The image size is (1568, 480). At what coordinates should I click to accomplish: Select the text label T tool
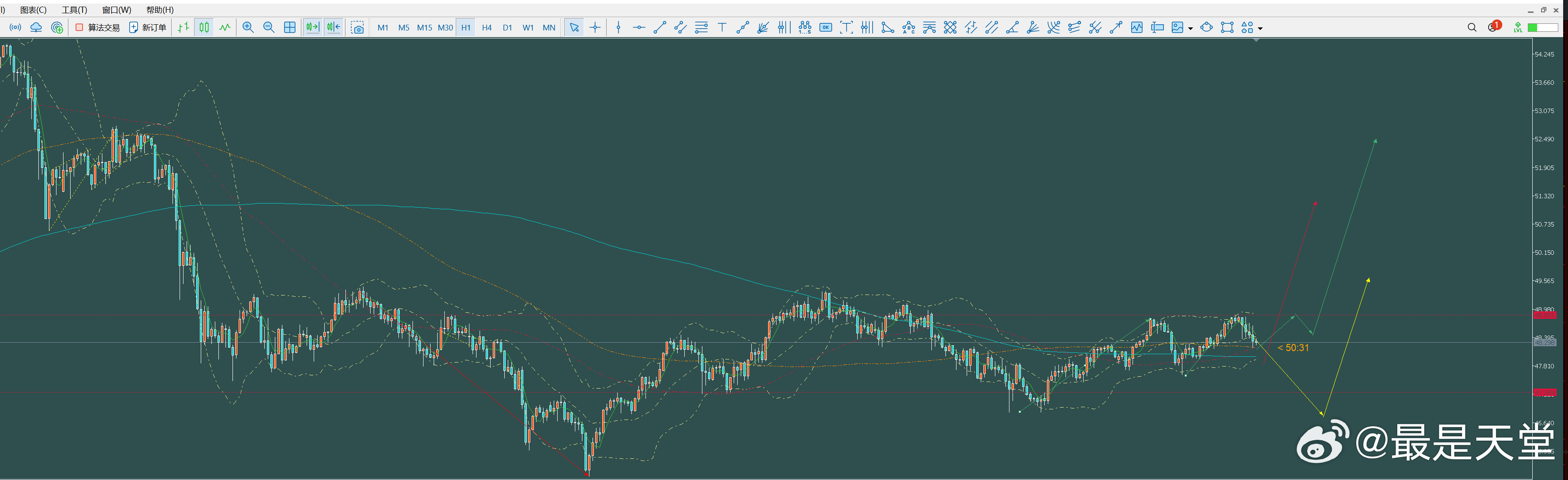click(x=722, y=27)
